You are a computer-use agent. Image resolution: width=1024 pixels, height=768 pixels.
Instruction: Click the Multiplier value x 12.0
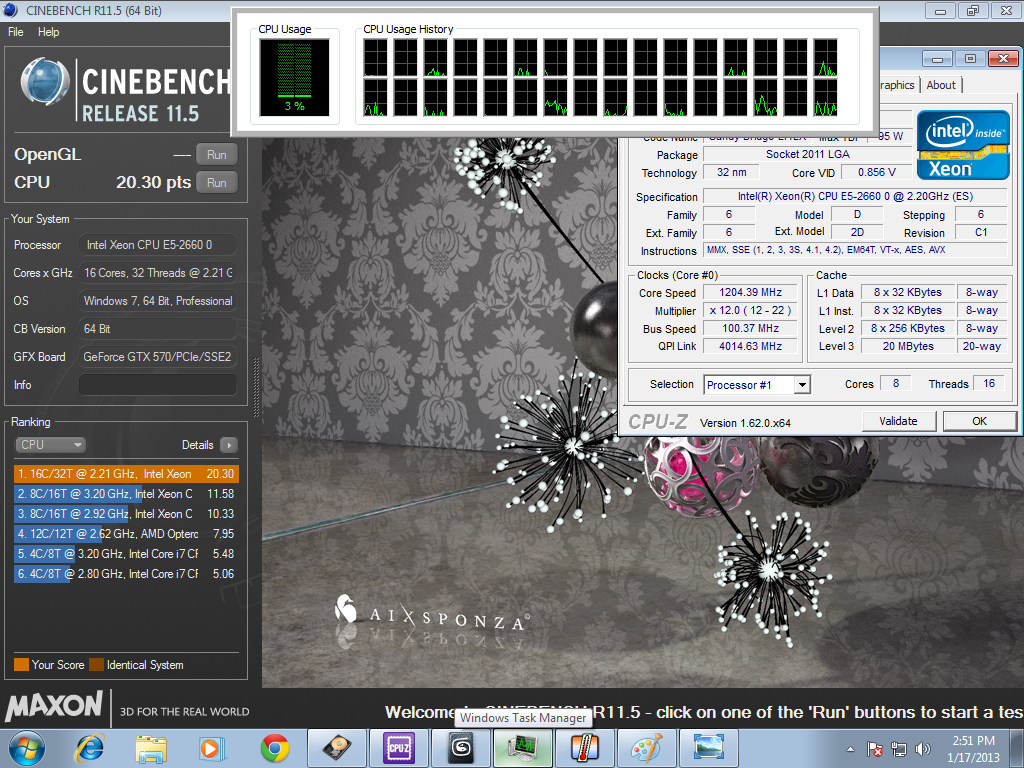(x=750, y=311)
